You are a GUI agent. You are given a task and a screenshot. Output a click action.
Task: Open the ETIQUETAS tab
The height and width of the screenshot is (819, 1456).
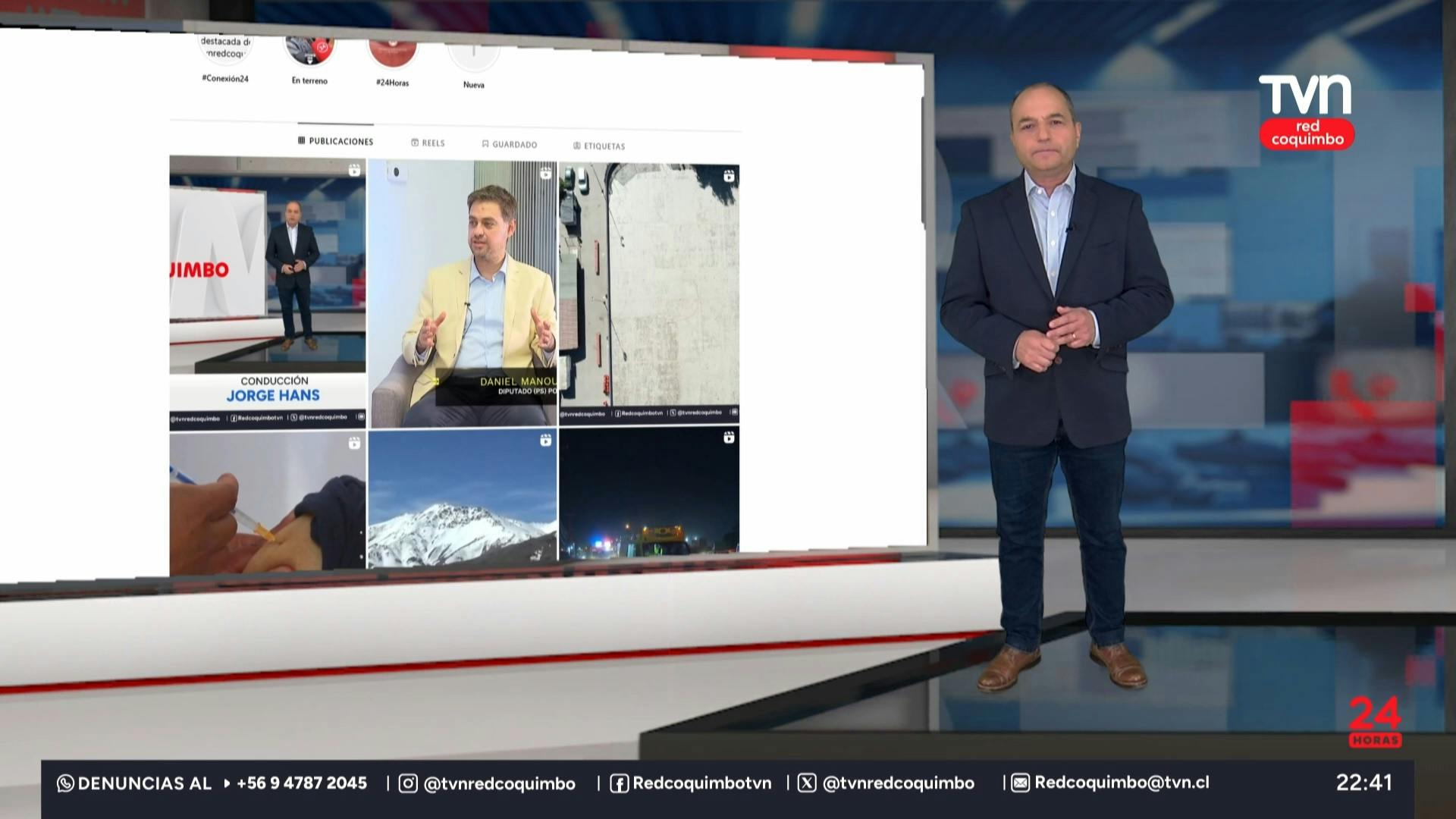[x=599, y=146]
